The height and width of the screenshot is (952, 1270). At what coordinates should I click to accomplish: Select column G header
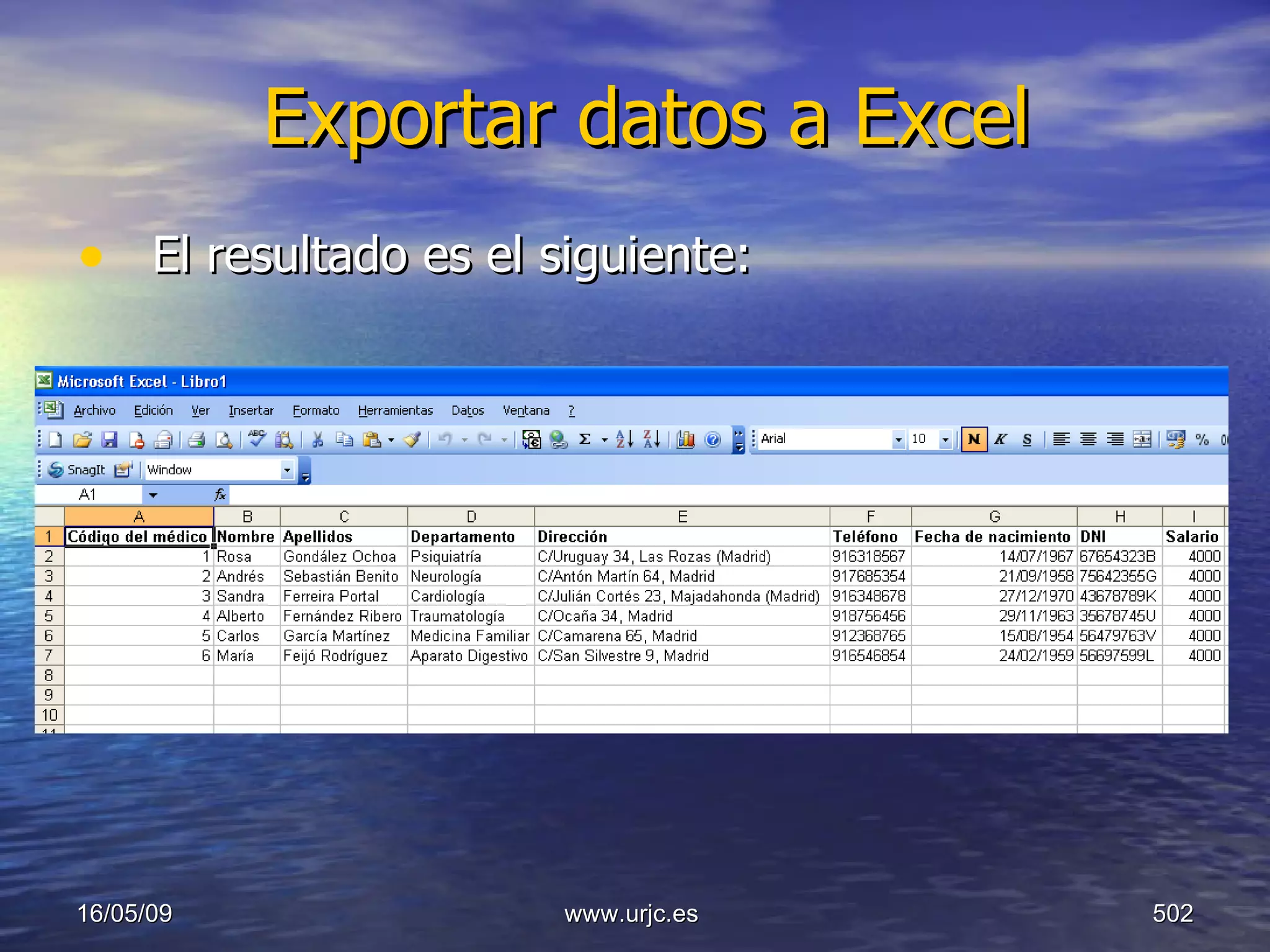point(994,516)
